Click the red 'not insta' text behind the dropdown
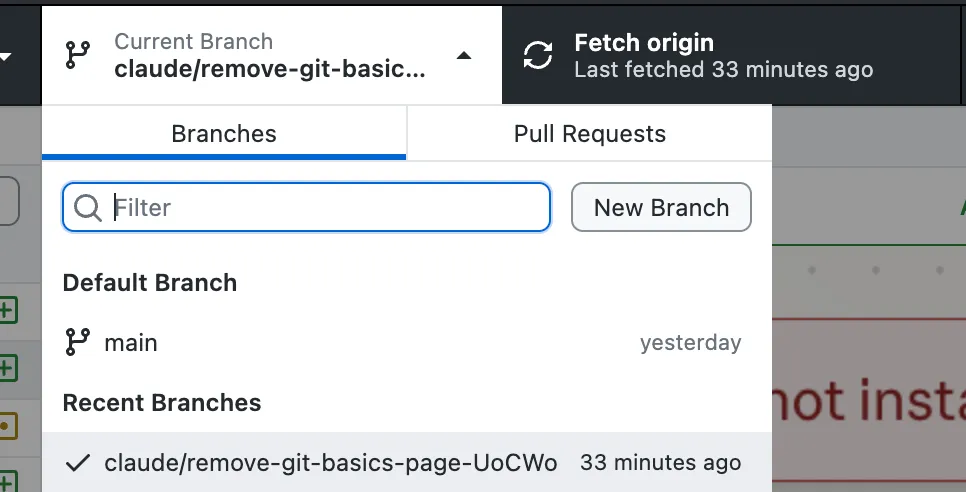Screen dimensions: 966x492 (x=868, y=402)
